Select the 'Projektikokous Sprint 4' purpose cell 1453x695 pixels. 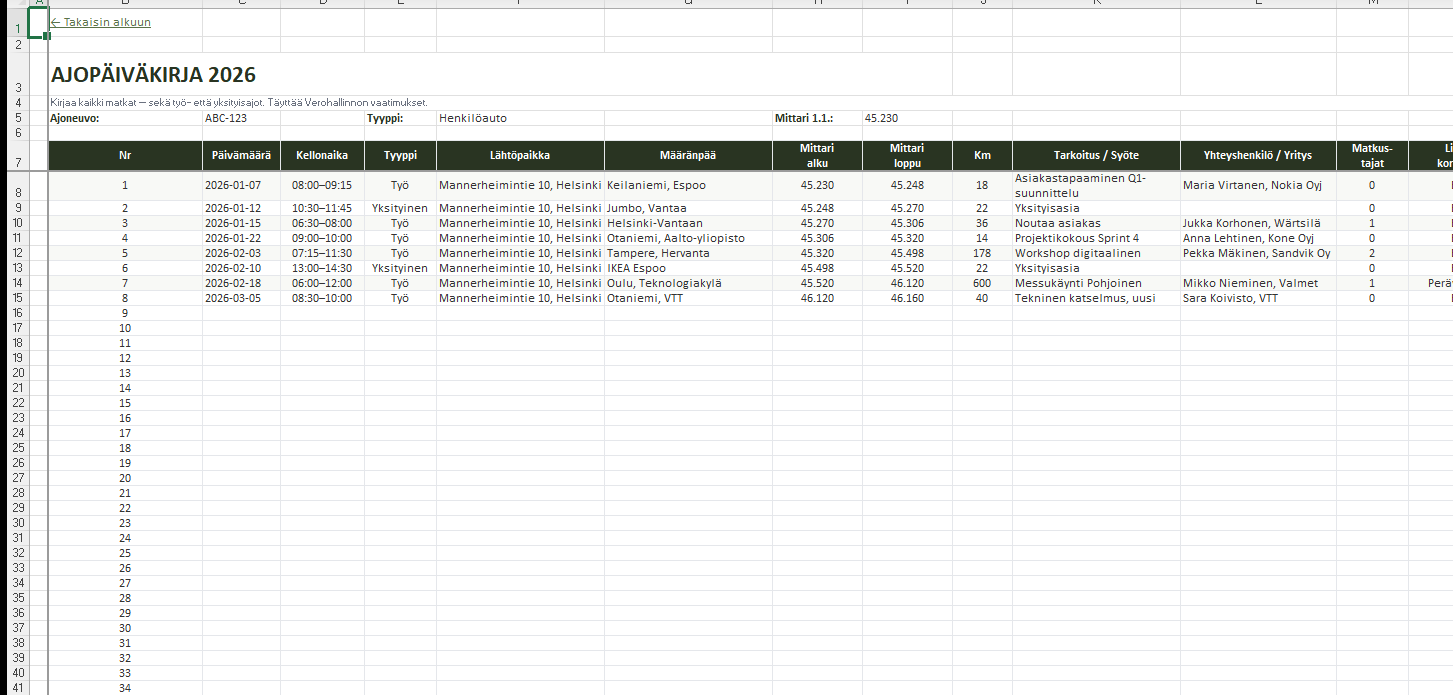tap(1077, 238)
